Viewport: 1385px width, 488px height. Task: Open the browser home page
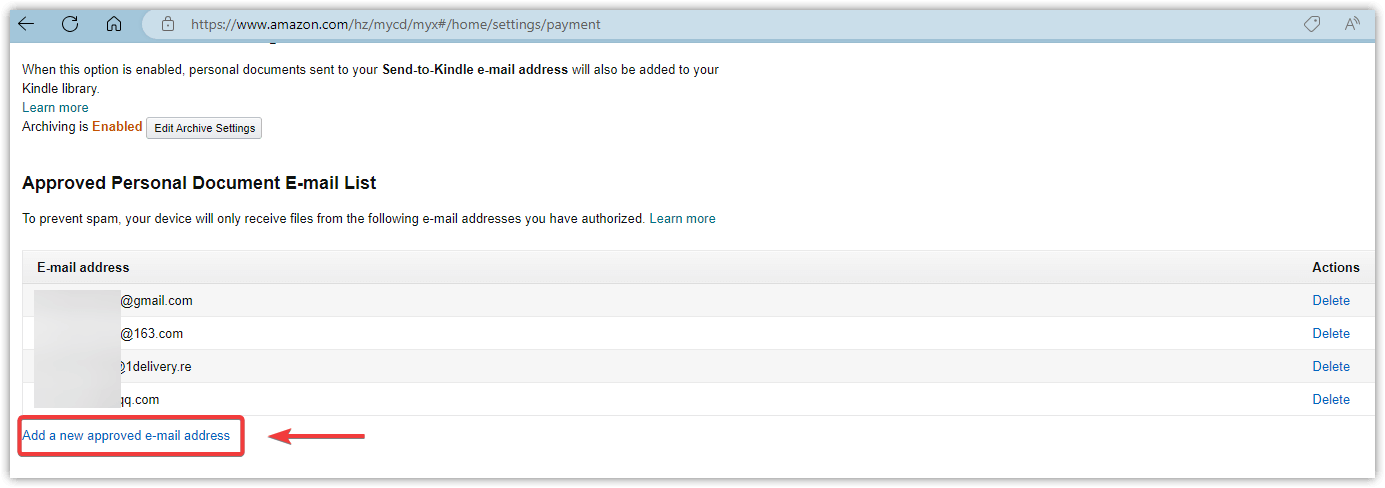pyautogui.click(x=114, y=24)
